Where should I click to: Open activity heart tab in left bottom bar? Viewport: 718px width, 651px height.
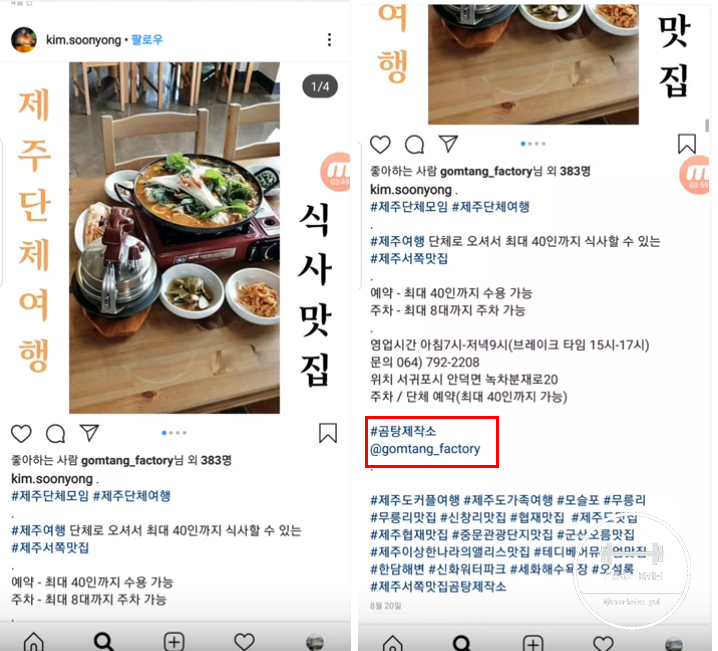coord(244,641)
